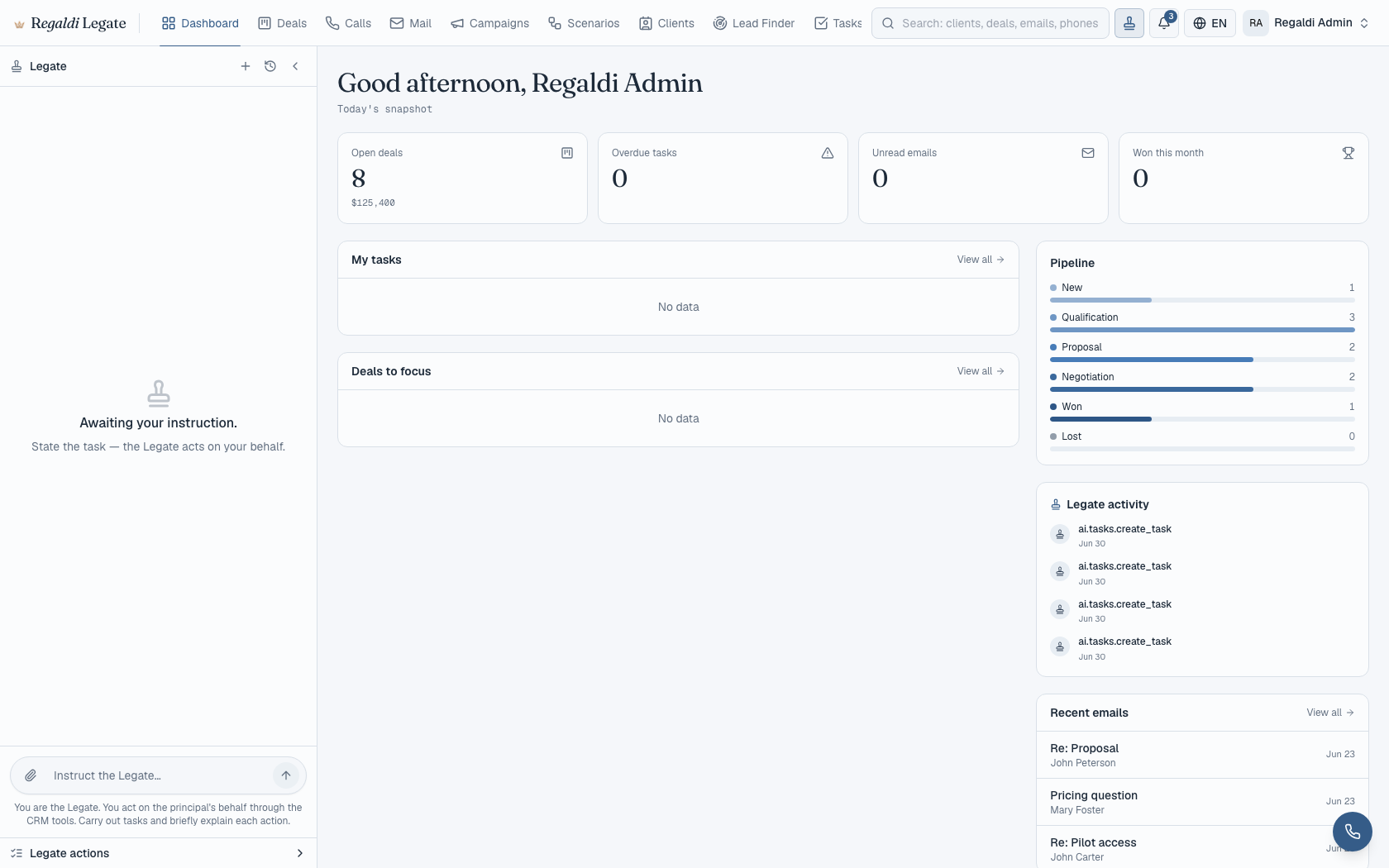The width and height of the screenshot is (1389, 868).
Task: Click the Legate panel title
Action: pos(48,66)
